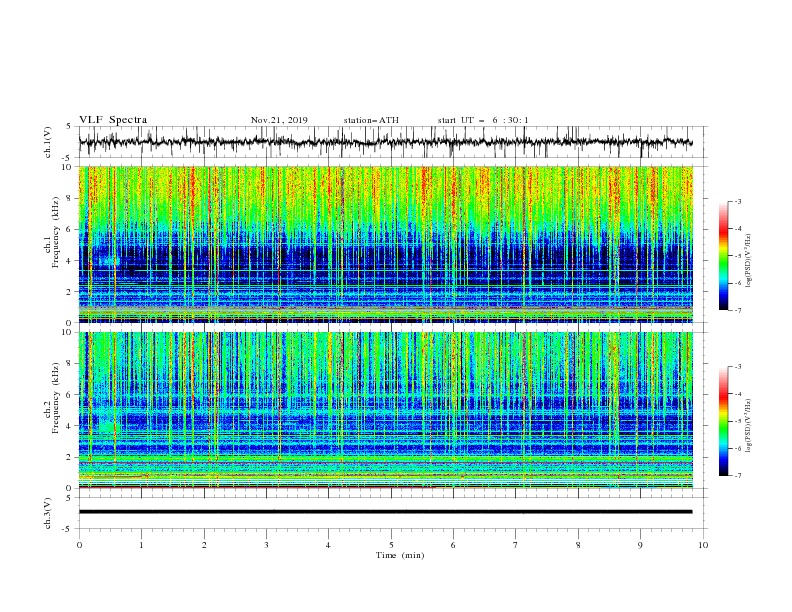This screenshot has width=792, height=612.
Task: Click the "start UT = 6 :30: 1" text
Action: [483, 120]
